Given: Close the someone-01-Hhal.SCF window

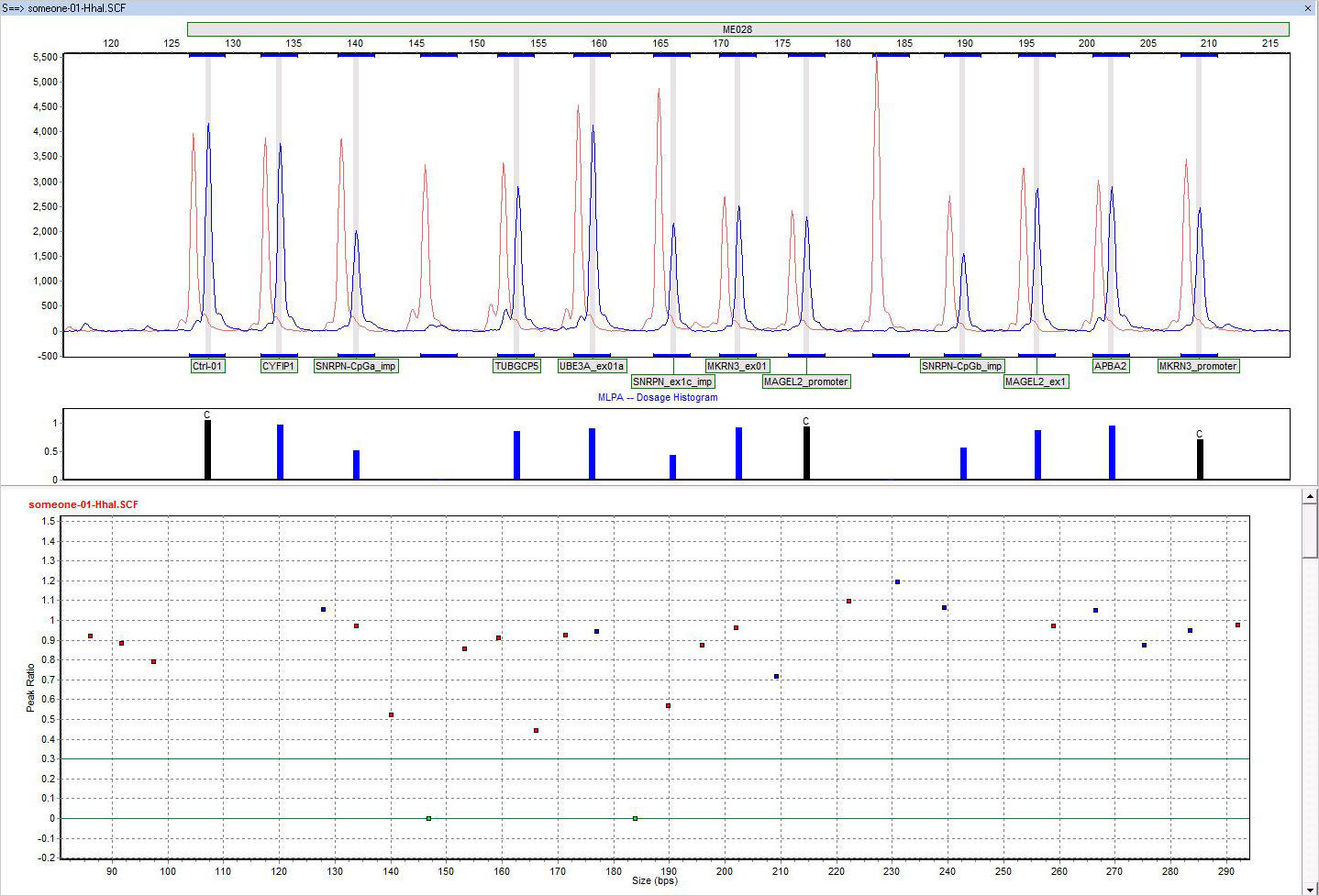Looking at the screenshot, I should point(1310,8).
